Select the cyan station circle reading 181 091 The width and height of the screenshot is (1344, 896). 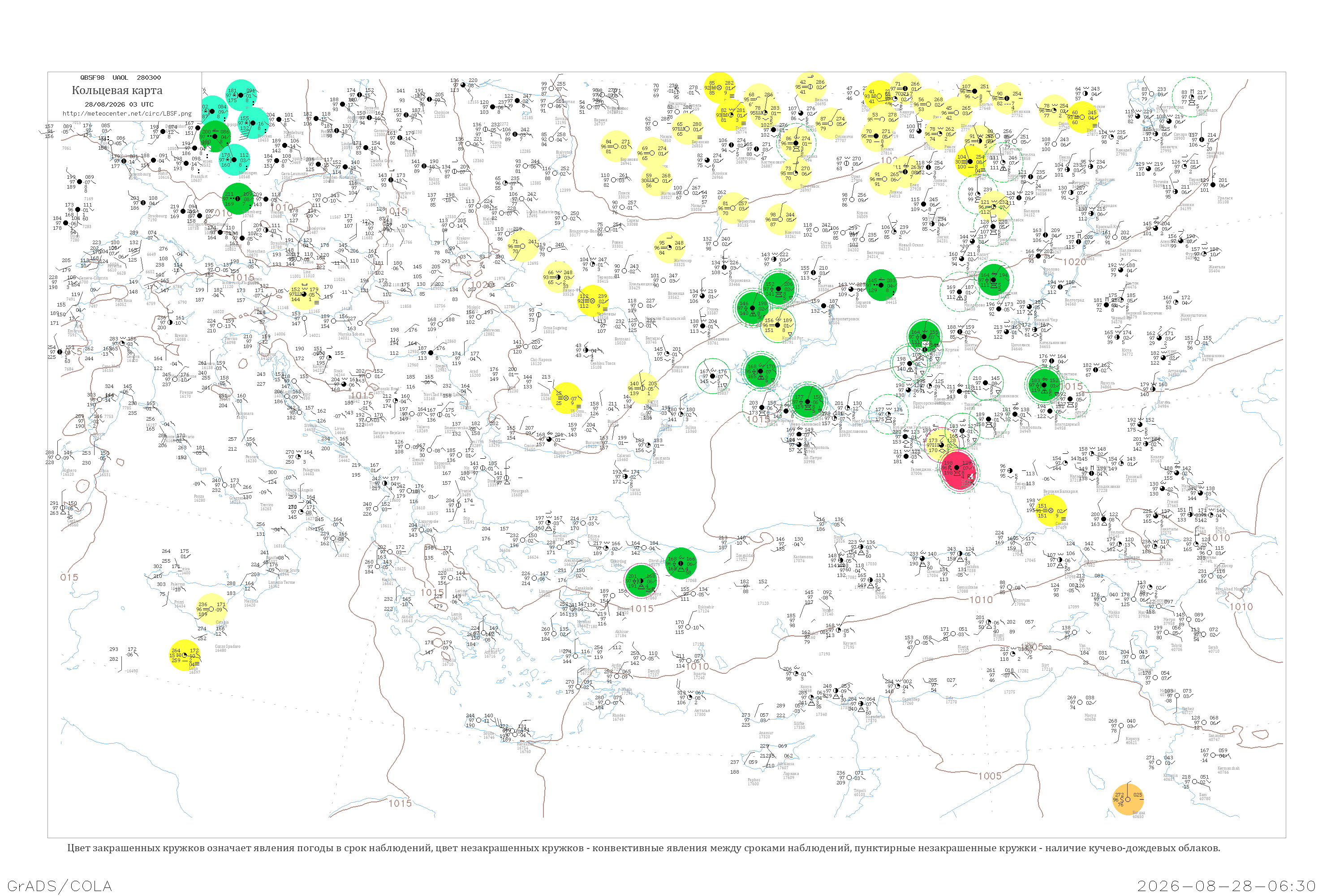(242, 95)
